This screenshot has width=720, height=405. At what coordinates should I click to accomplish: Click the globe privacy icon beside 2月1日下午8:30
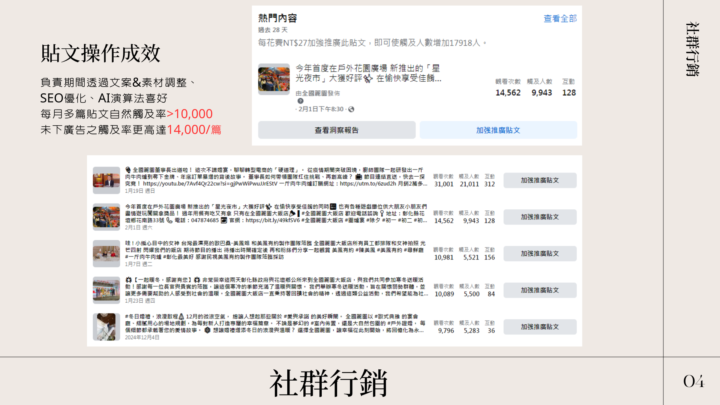(x=349, y=109)
